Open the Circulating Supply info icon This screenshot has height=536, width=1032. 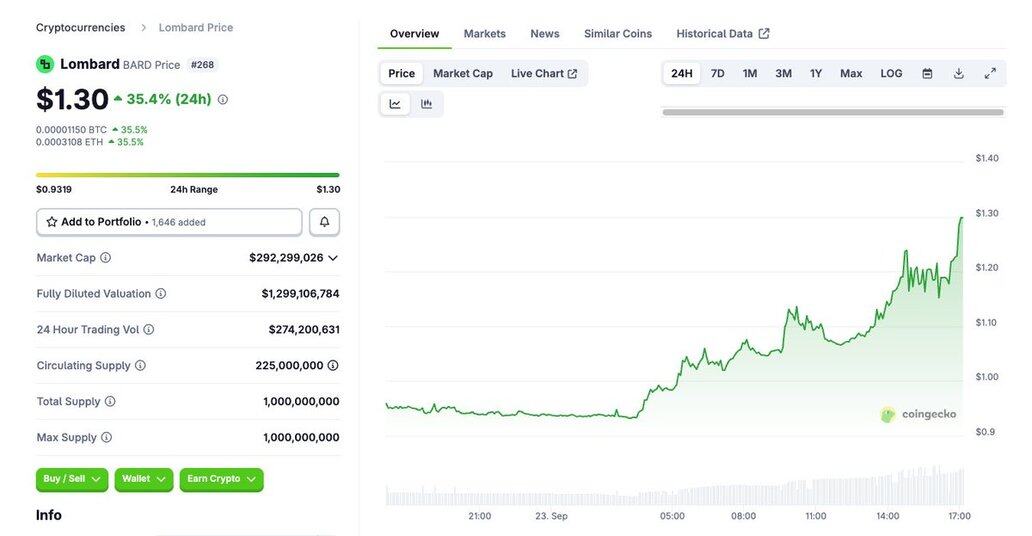coord(140,365)
